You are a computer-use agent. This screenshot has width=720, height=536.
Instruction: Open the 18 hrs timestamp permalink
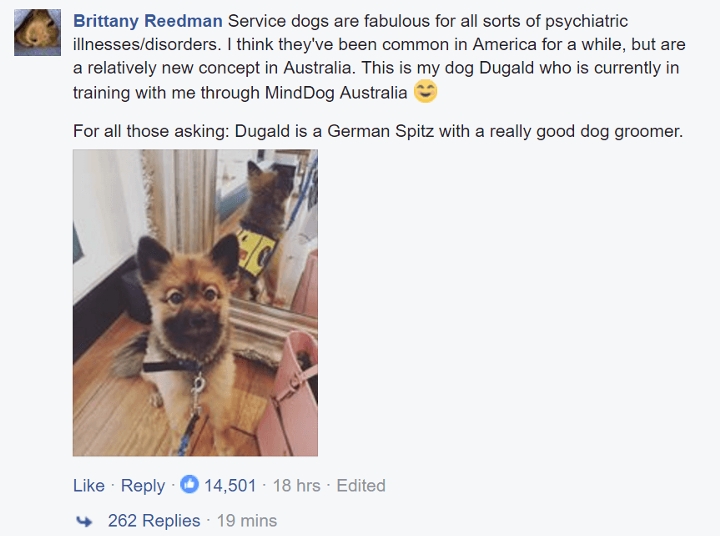pos(297,485)
